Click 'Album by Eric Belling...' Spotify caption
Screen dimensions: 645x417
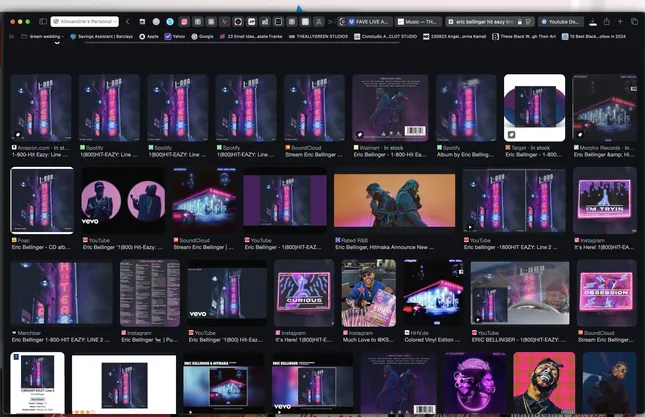(x=465, y=155)
